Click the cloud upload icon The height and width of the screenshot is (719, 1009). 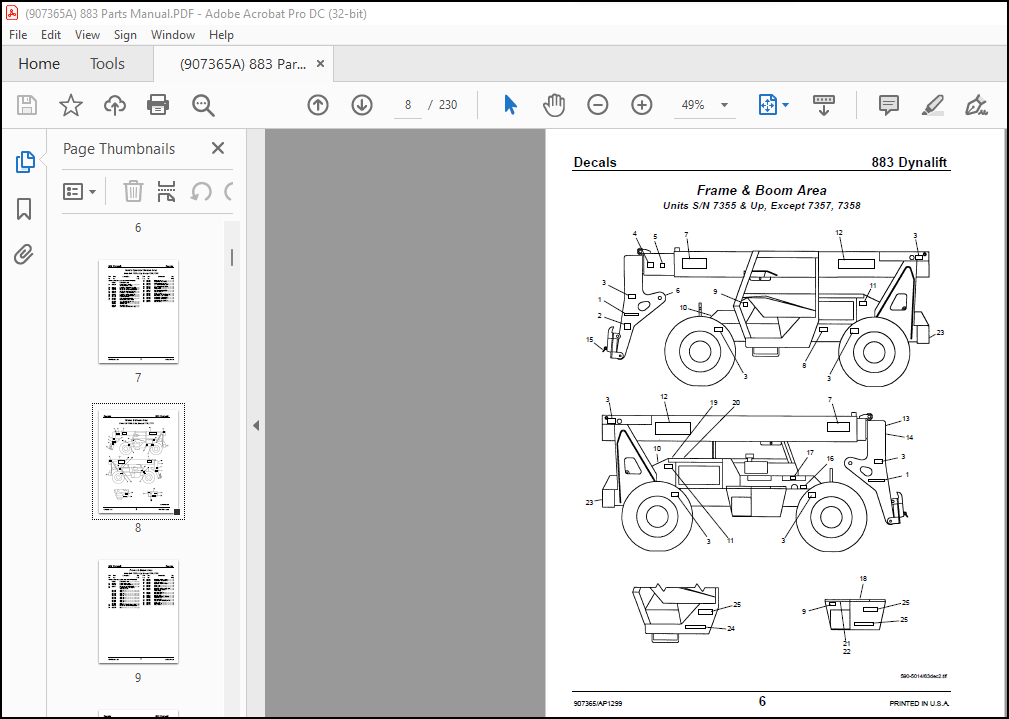[x=115, y=105]
